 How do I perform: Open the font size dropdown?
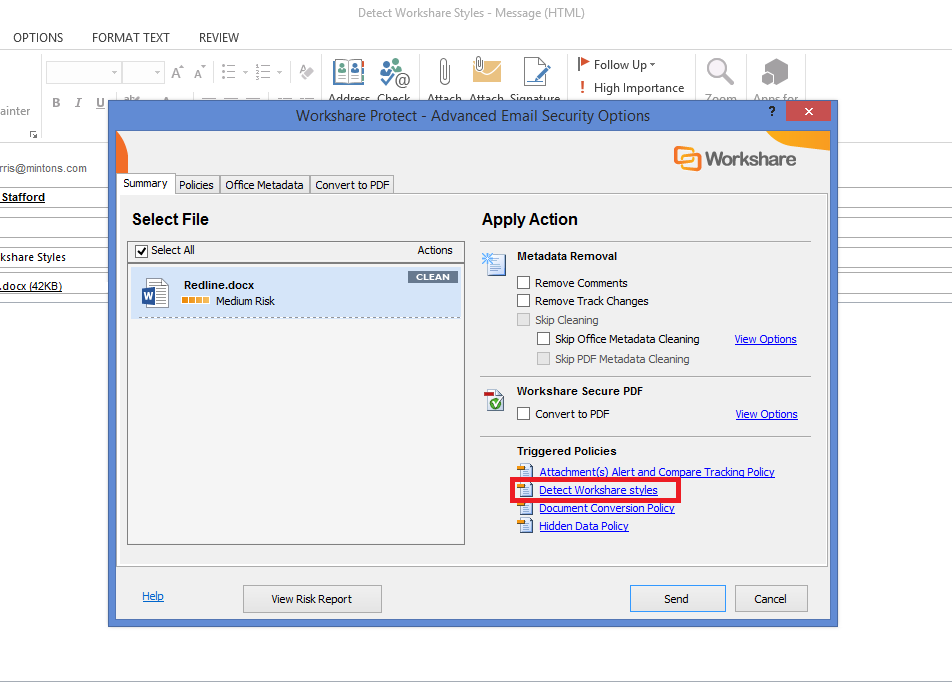pos(157,73)
